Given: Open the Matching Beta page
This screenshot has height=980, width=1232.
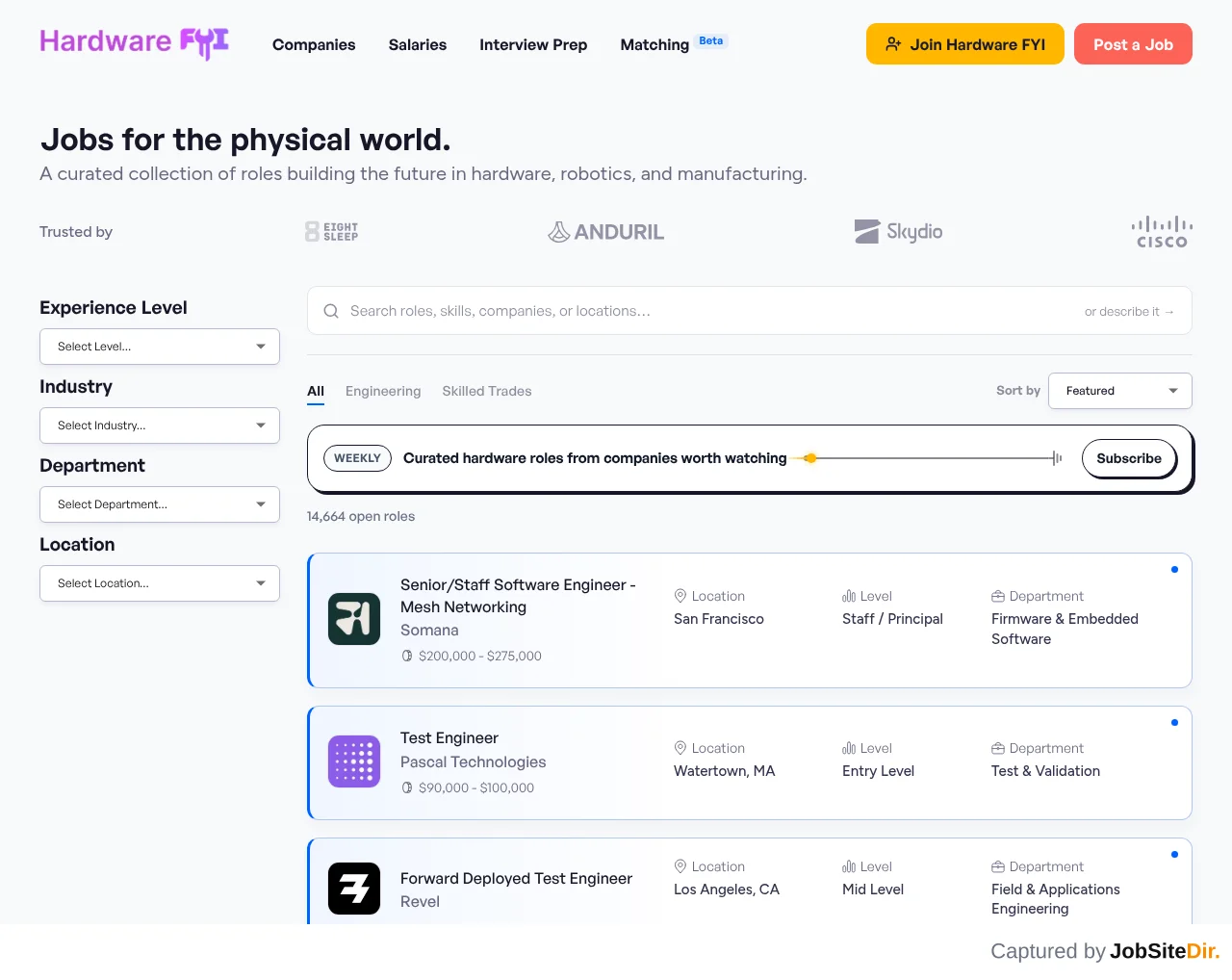Looking at the screenshot, I should pos(674,44).
